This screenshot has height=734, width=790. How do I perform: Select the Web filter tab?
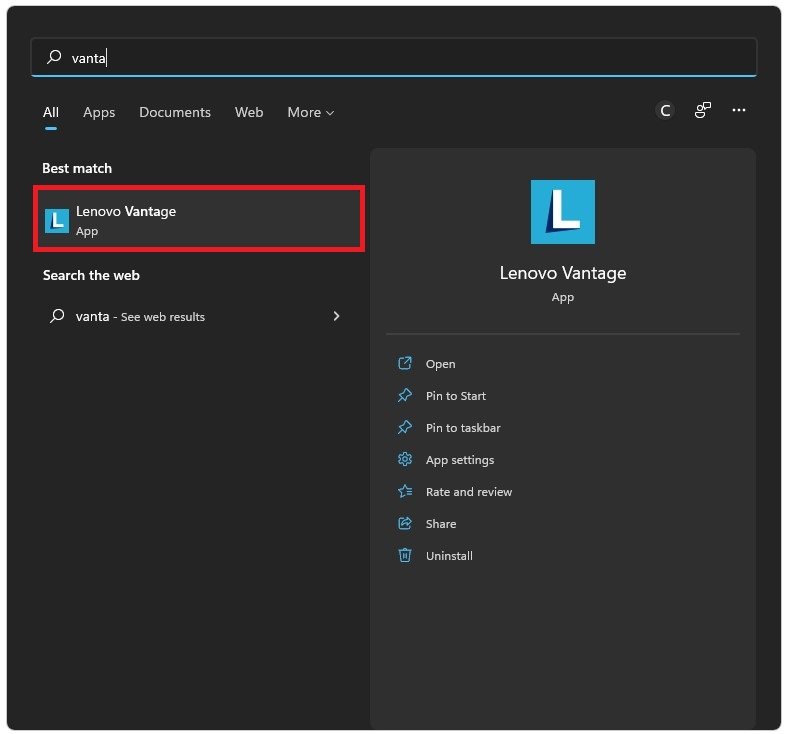[x=249, y=113]
